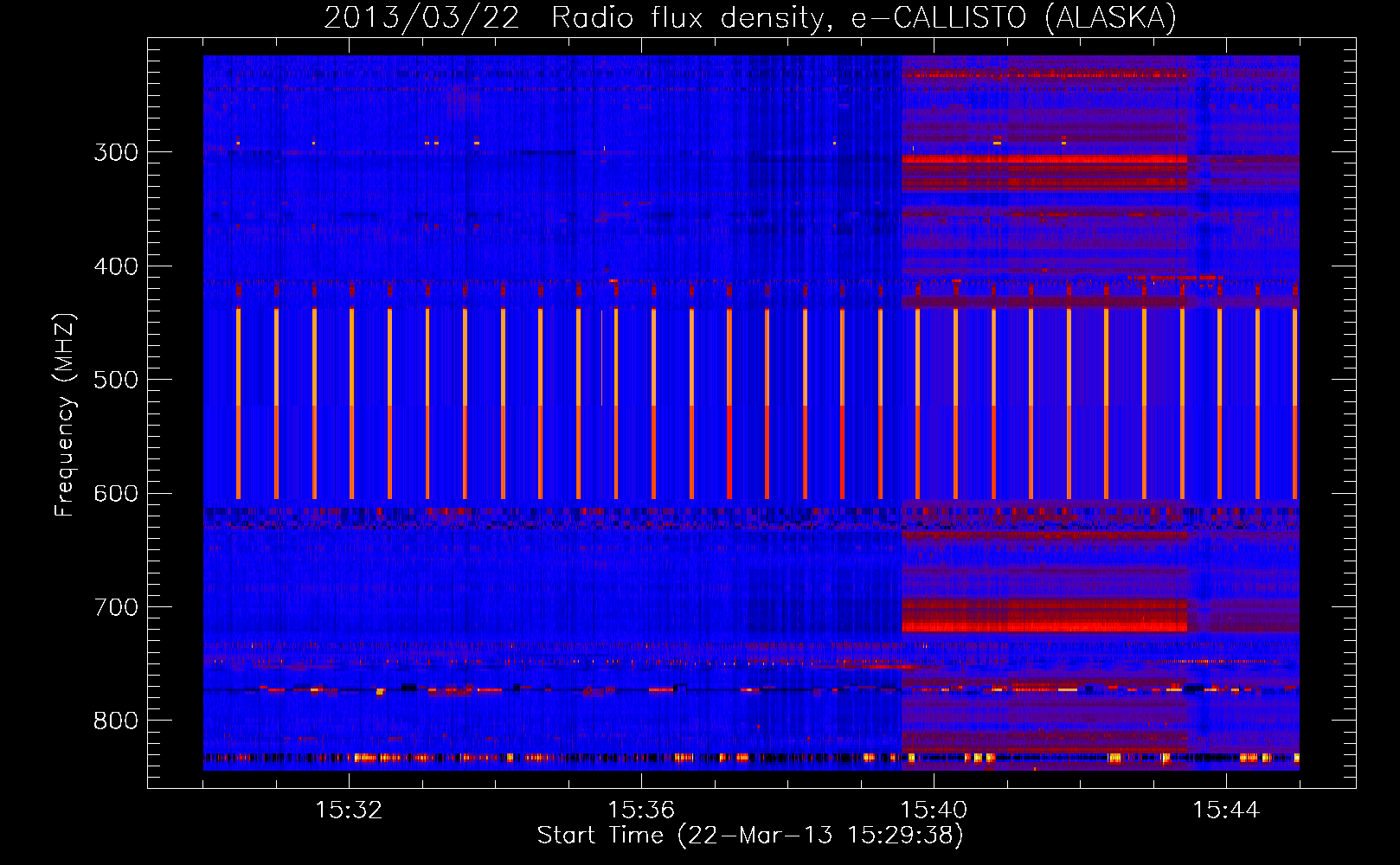Click the 600 frequency tick label
Screen dimensions: 1400x865
click(116, 494)
